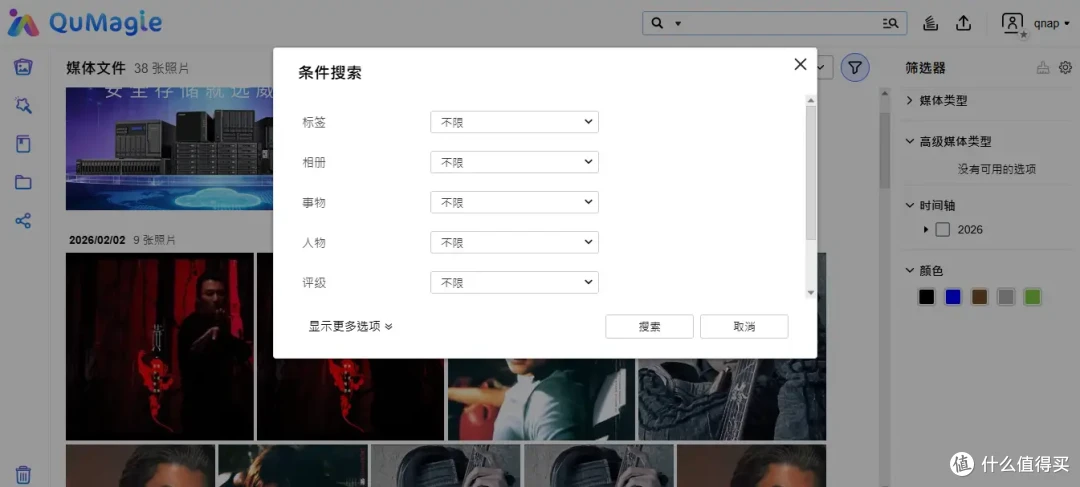The width and height of the screenshot is (1080, 487).
Task: Open the search type dropdown arrow
Action: click(678, 23)
